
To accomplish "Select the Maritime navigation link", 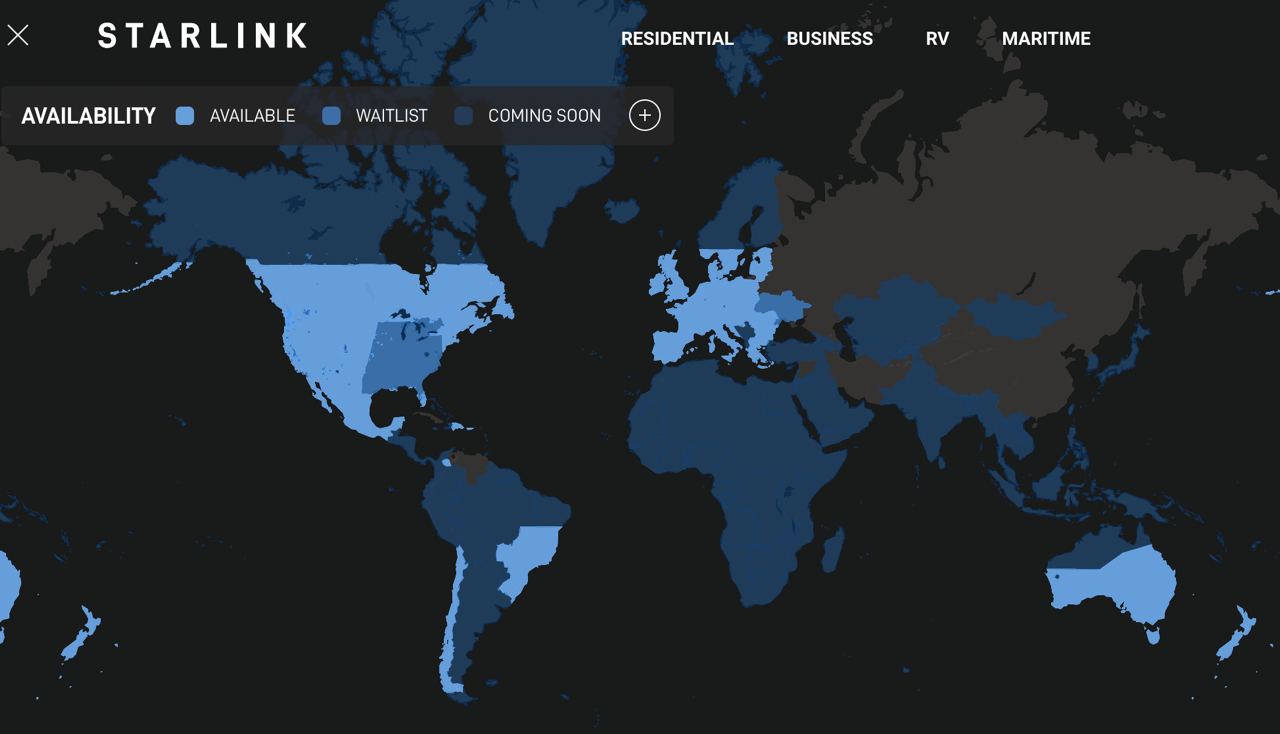I will coord(1046,39).
